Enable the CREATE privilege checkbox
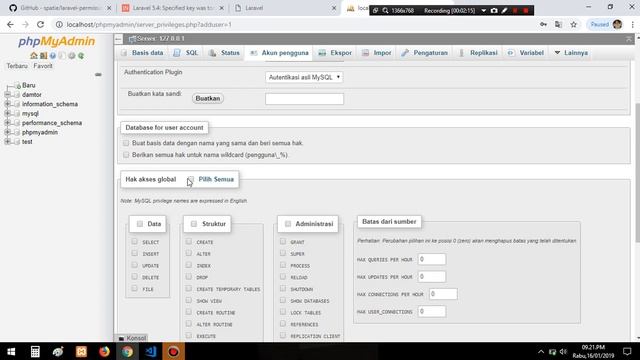The image size is (640, 360). [189, 242]
